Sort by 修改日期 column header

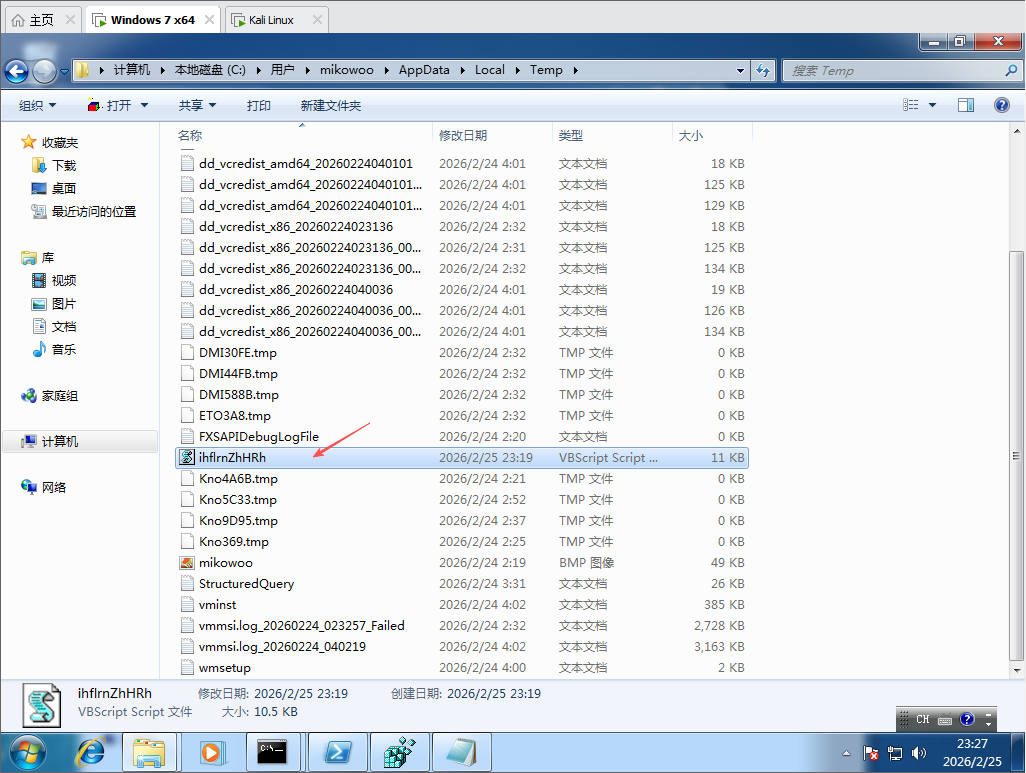coord(463,135)
